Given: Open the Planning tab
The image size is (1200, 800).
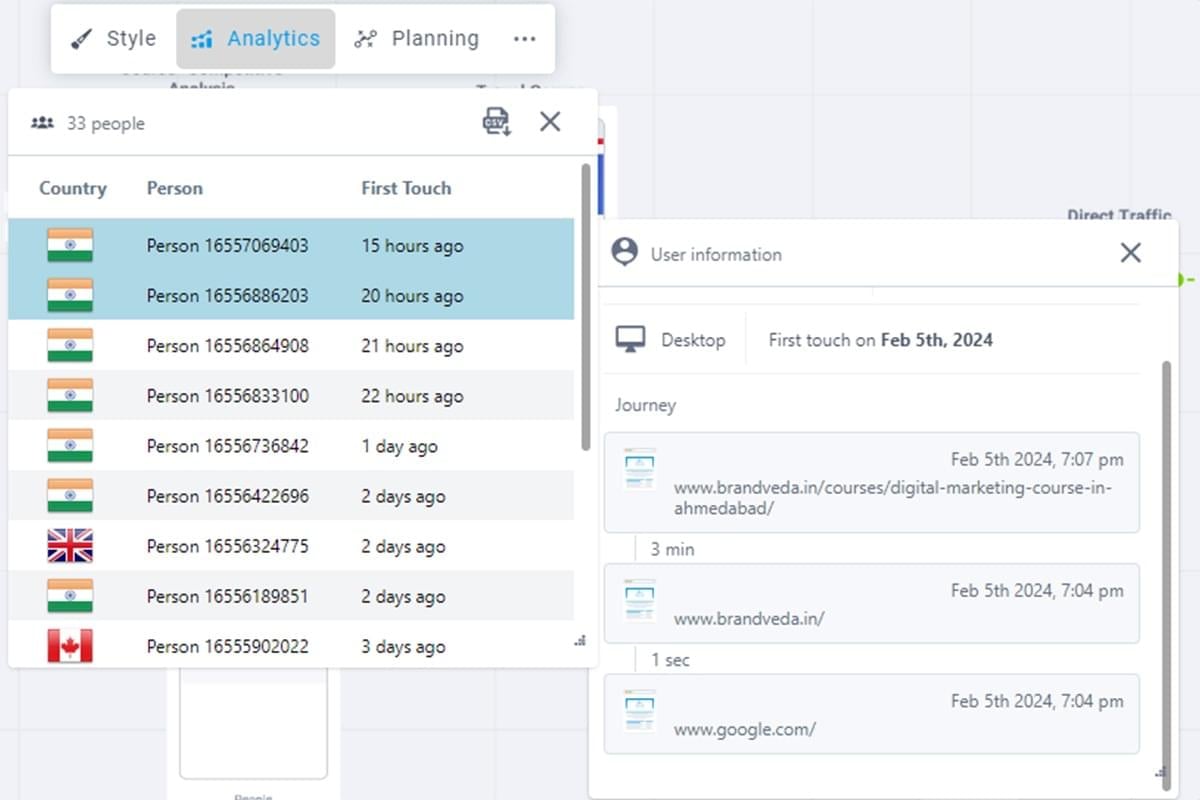Looking at the screenshot, I should pos(416,39).
